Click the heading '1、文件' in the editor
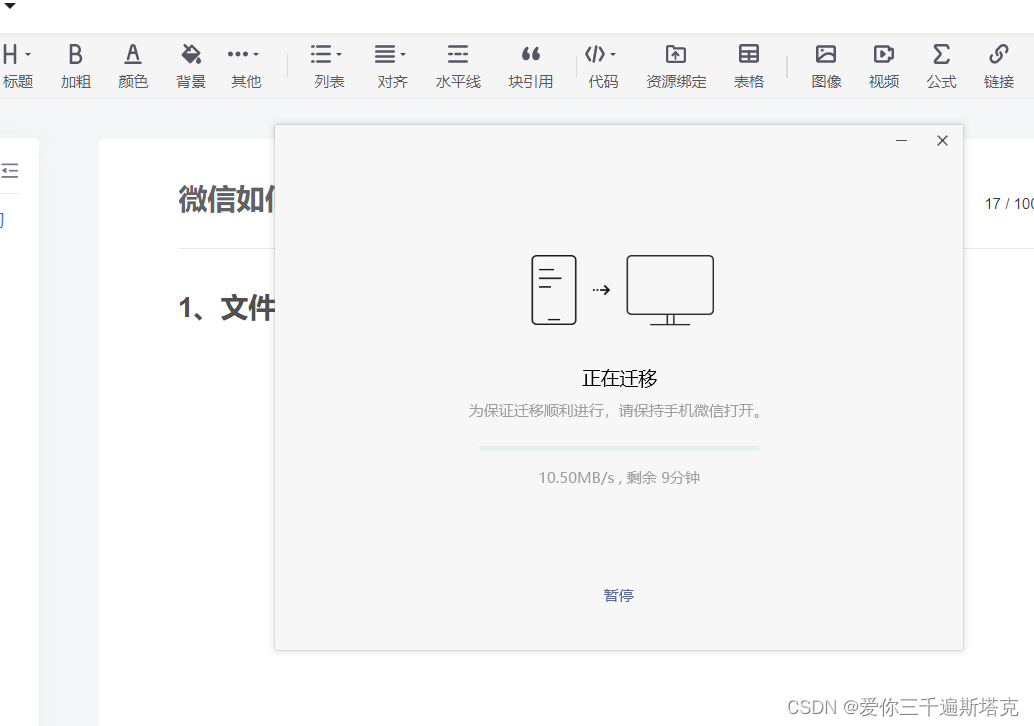 (x=226, y=308)
